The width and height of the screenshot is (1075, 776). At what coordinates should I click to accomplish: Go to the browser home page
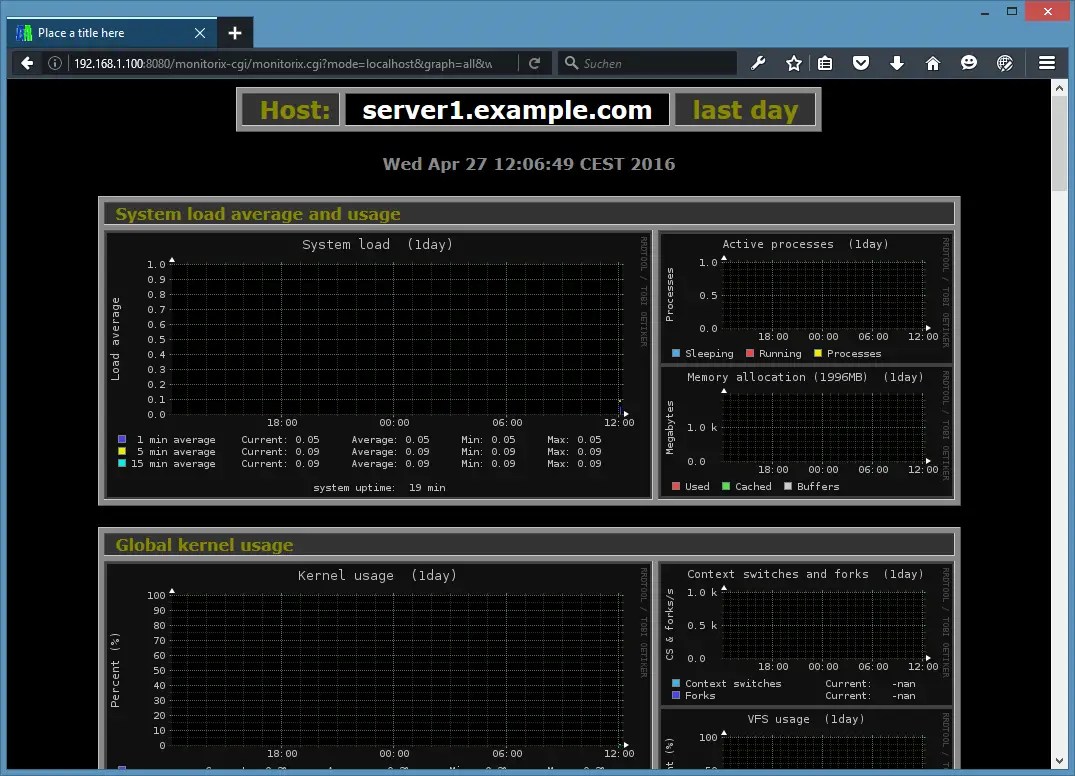point(933,62)
